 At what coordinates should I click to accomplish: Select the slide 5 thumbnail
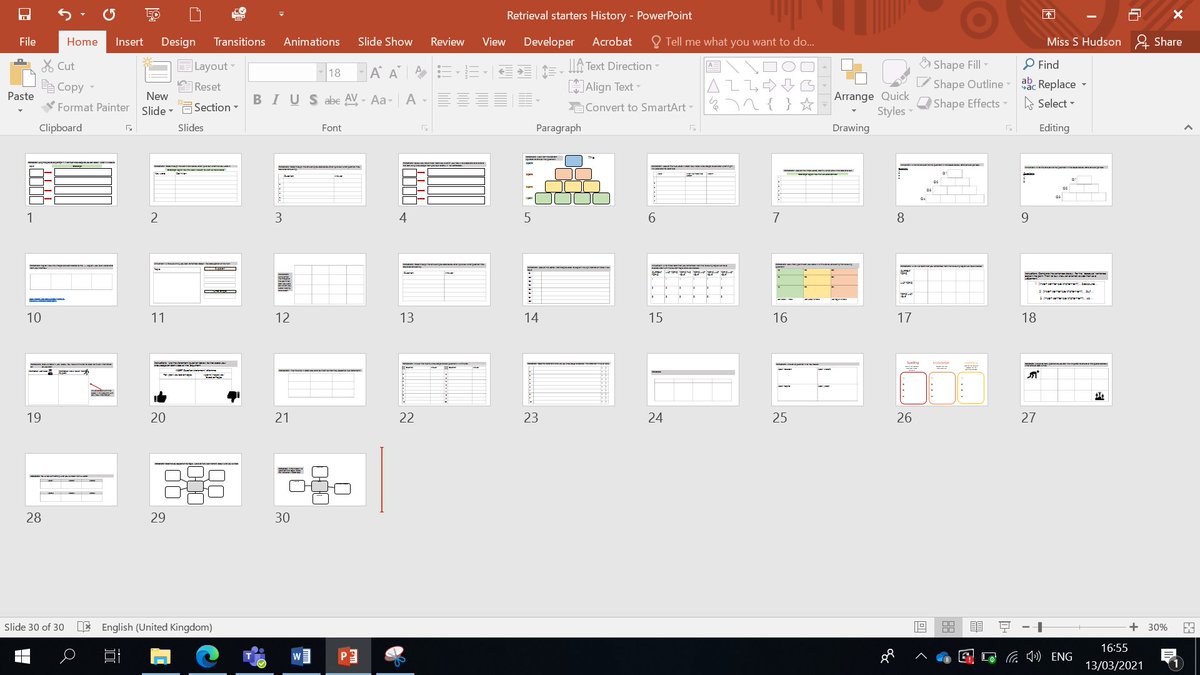pyautogui.click(x=567, y=181)
